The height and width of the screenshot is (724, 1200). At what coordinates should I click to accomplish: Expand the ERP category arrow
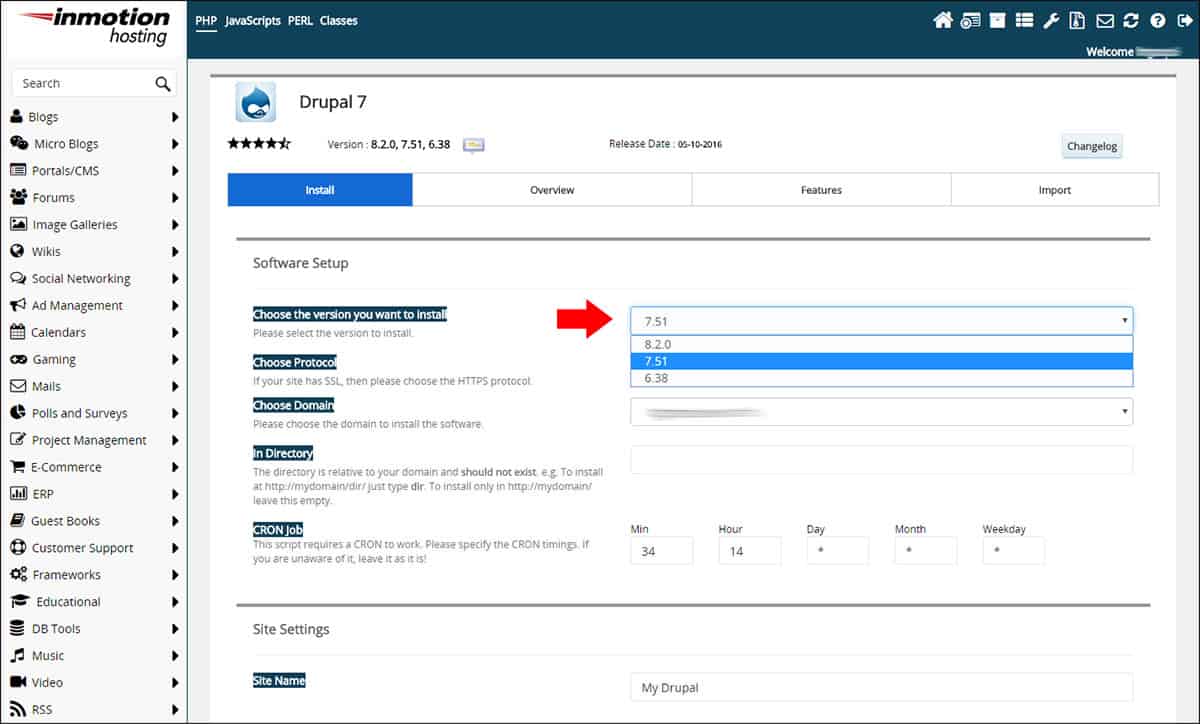click(x=175, y=494)
